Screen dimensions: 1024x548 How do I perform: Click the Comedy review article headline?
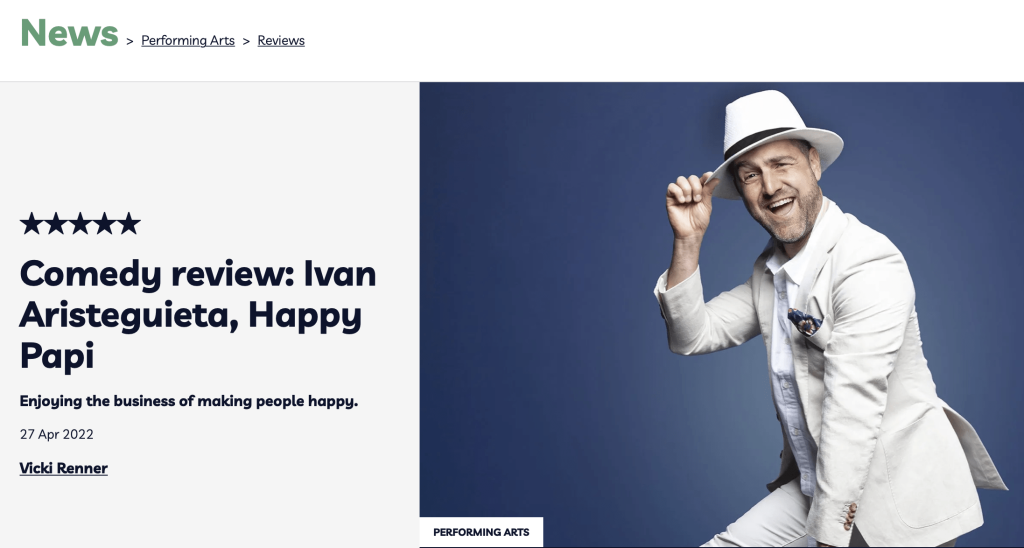[198, 315]
